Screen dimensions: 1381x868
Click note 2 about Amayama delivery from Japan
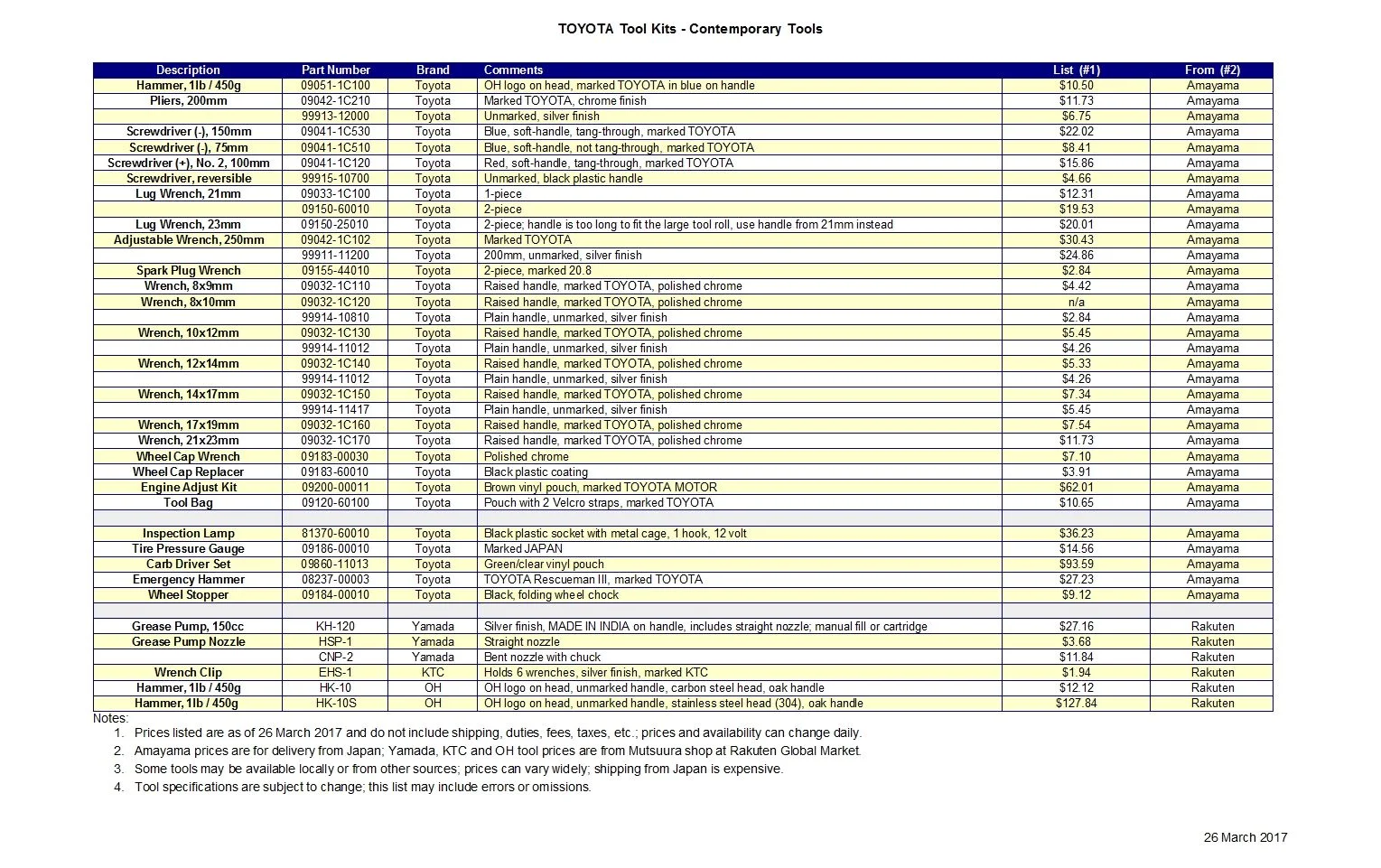498,751
